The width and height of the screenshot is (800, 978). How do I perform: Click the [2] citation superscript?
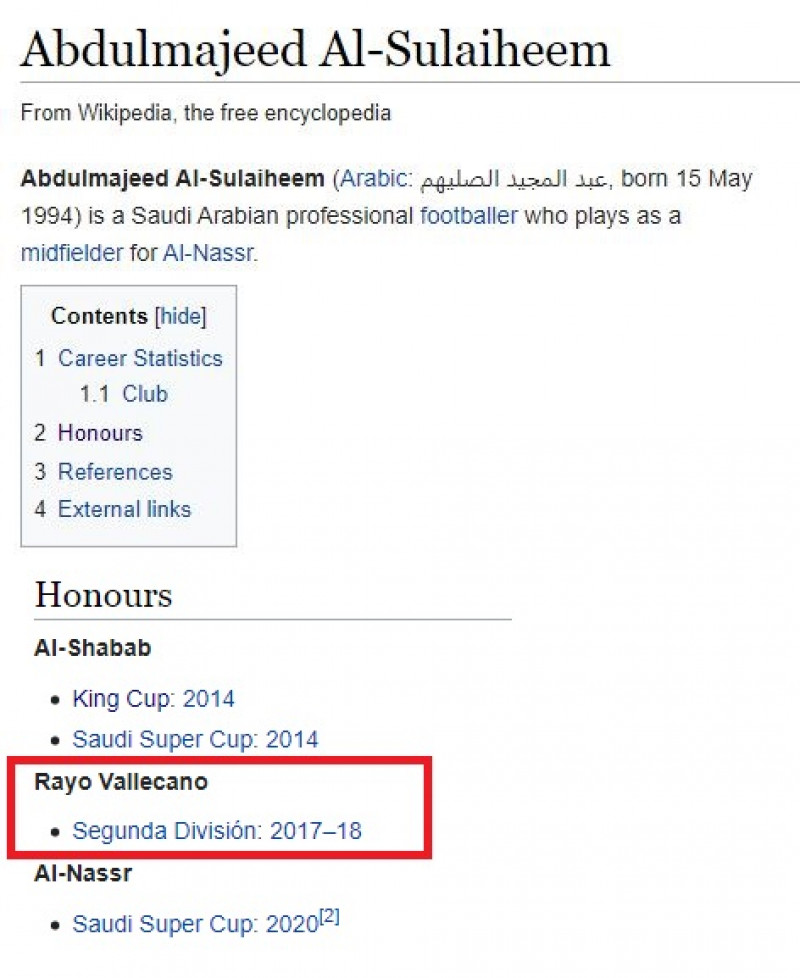point(330,917)
